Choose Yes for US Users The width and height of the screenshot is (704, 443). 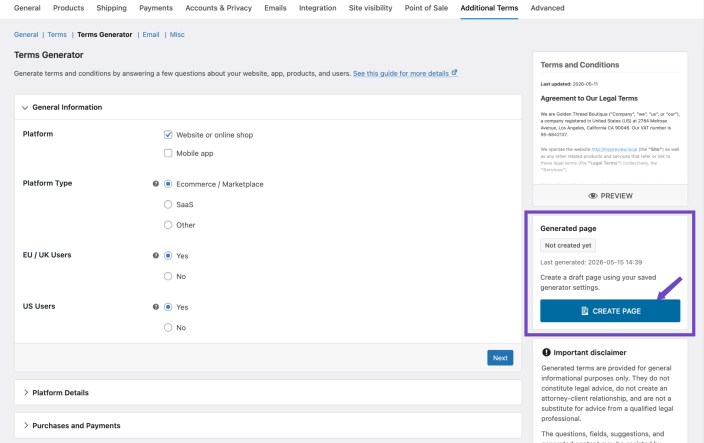click(x=168, y=307)
